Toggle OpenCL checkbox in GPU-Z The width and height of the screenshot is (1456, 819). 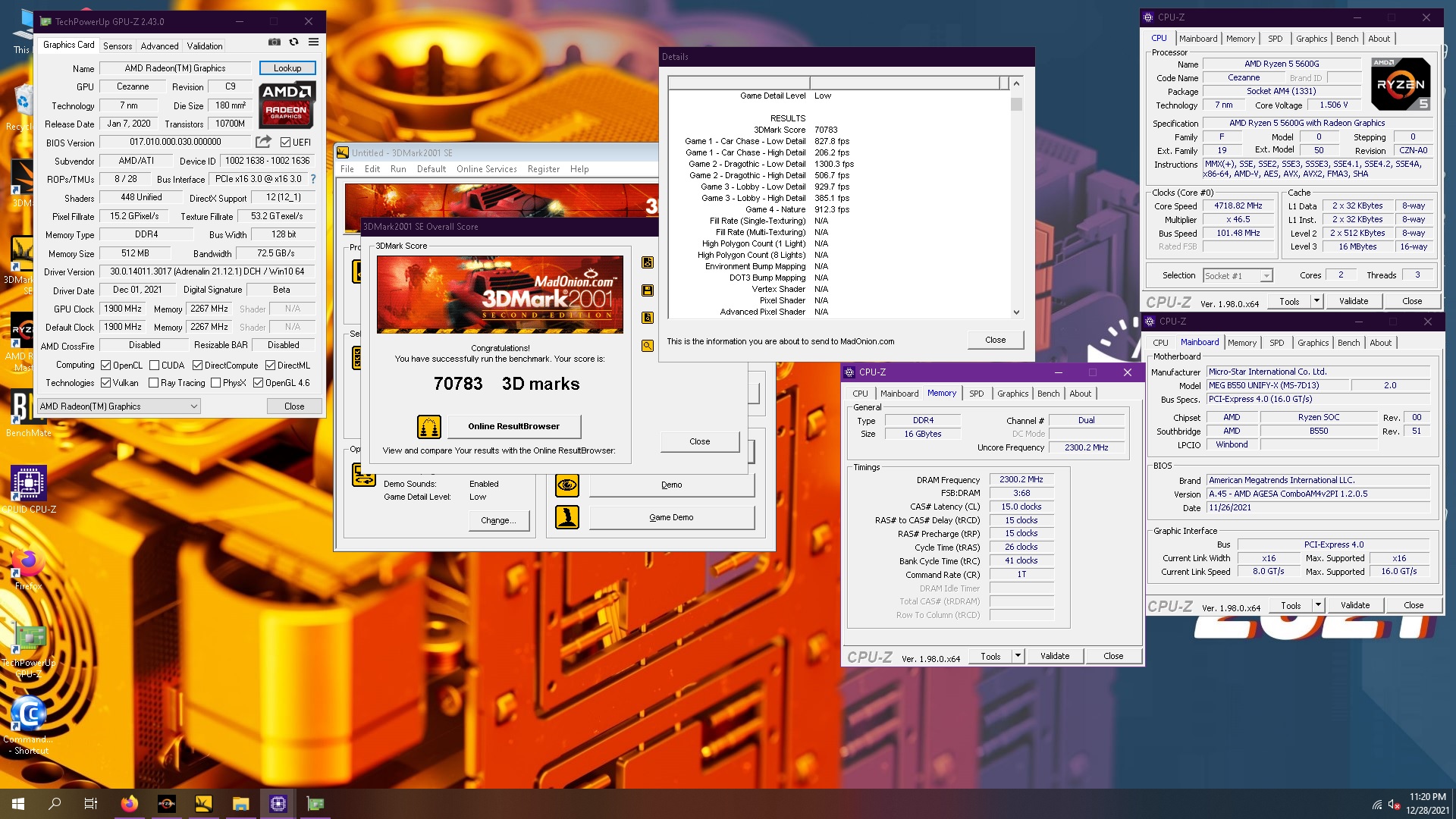(x=106, y=365)
